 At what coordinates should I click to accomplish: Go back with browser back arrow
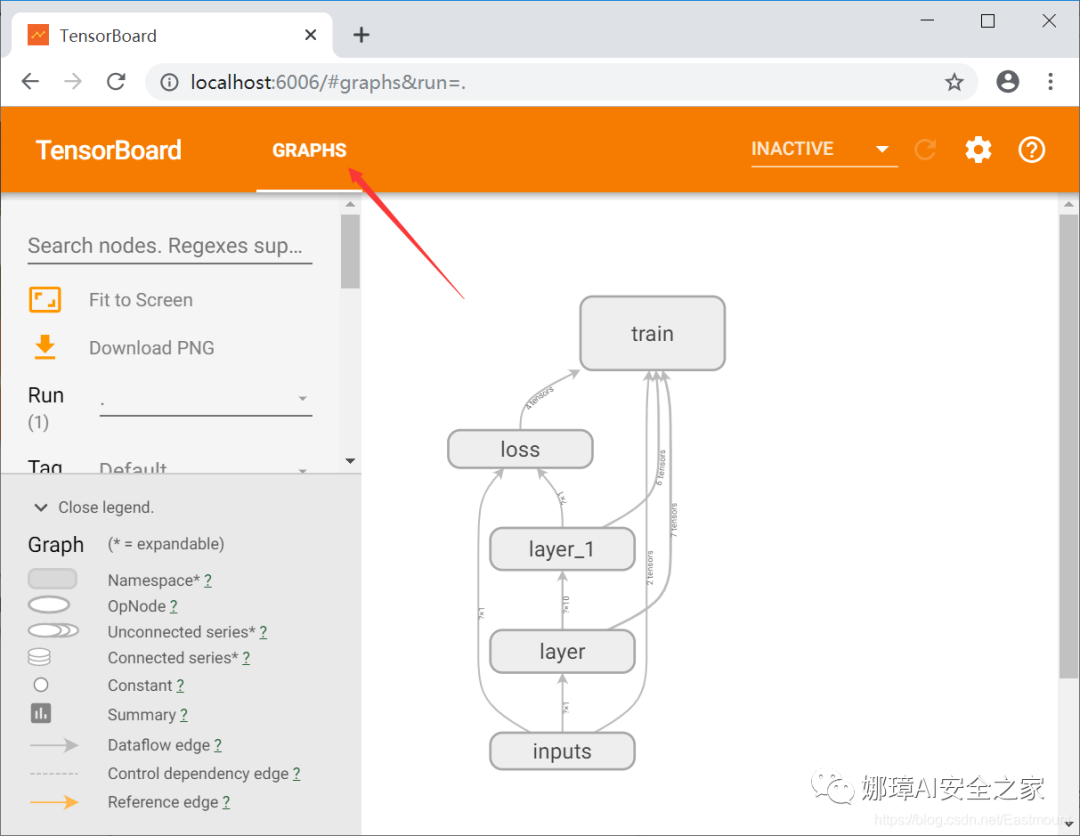(x=30, y=82)
